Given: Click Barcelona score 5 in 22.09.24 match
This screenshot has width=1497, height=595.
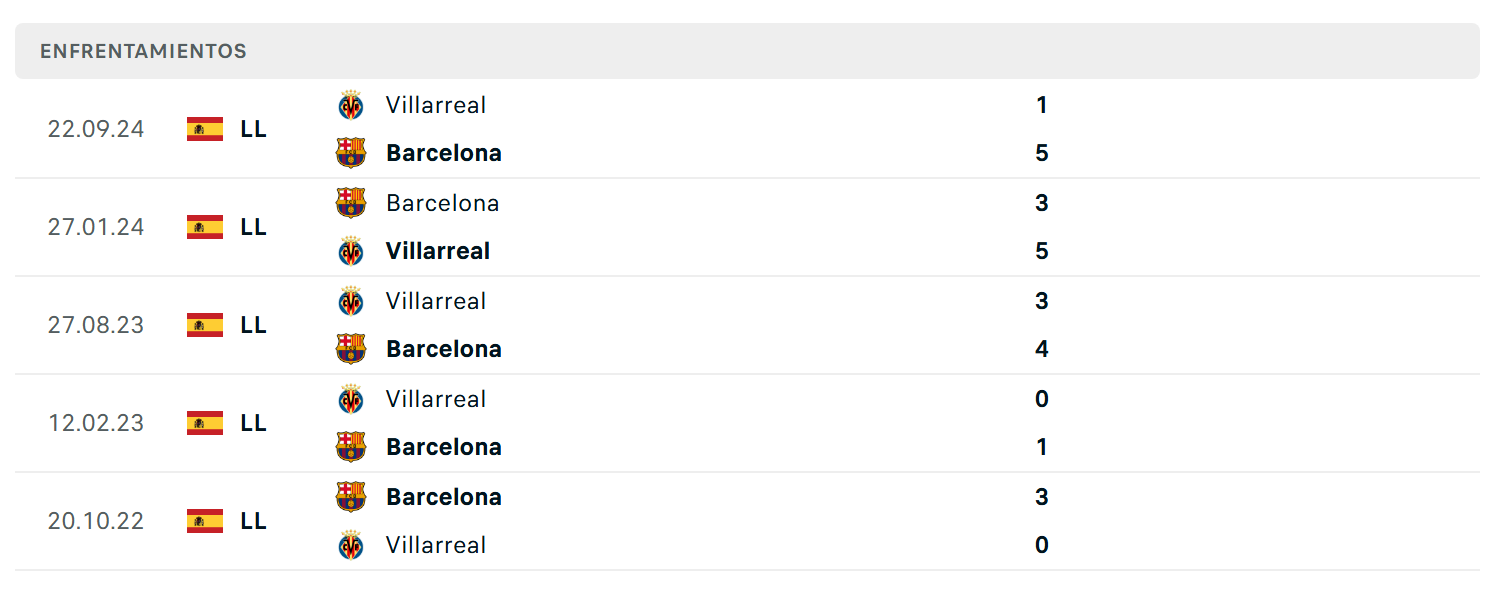Looking at the screenshot, I should tap(1042, 153).
